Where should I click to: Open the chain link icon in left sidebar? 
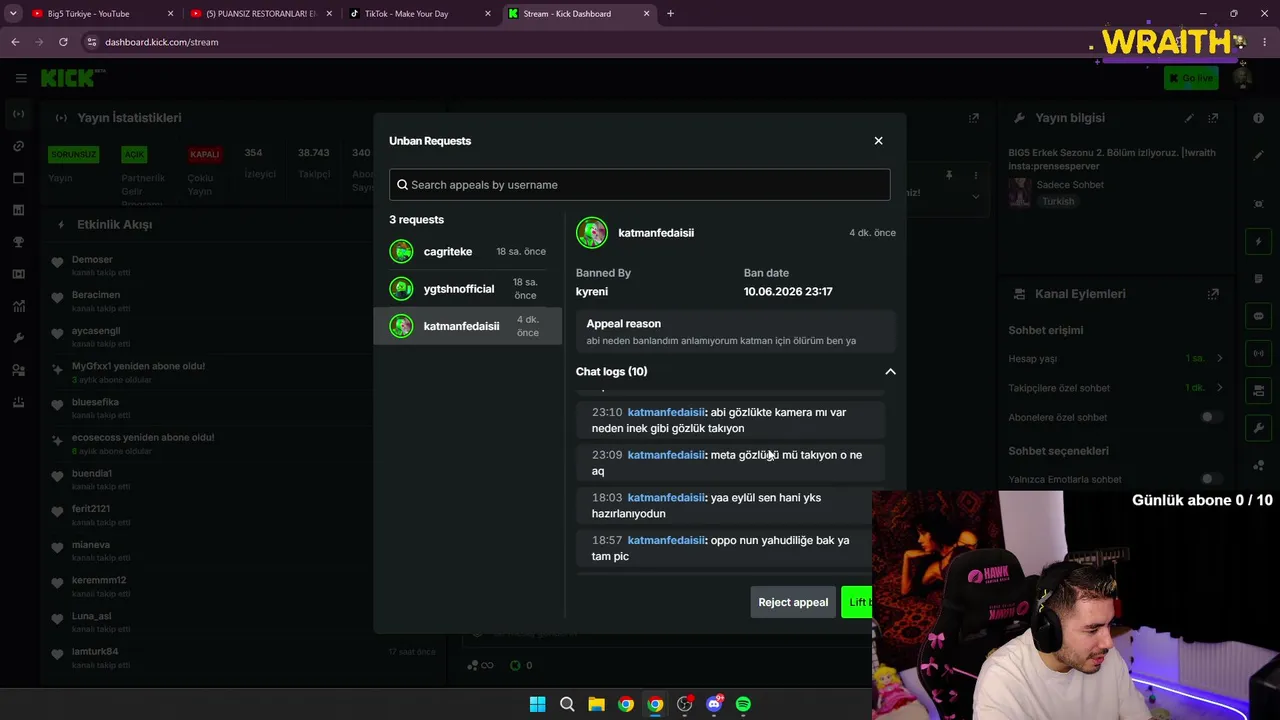click(x=18, y=146)
